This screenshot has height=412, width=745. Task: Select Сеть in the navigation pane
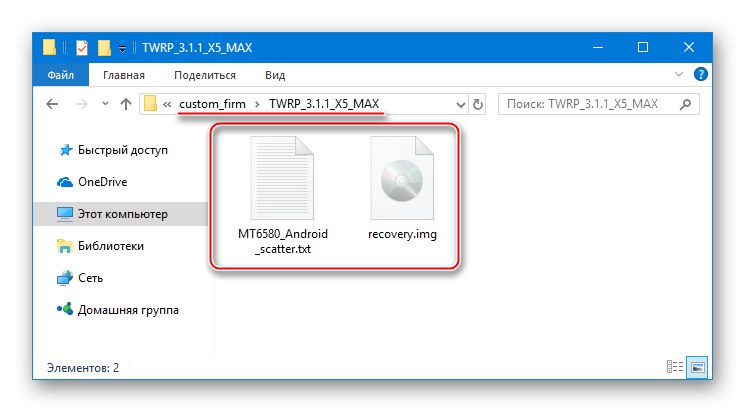coord(90,278)
